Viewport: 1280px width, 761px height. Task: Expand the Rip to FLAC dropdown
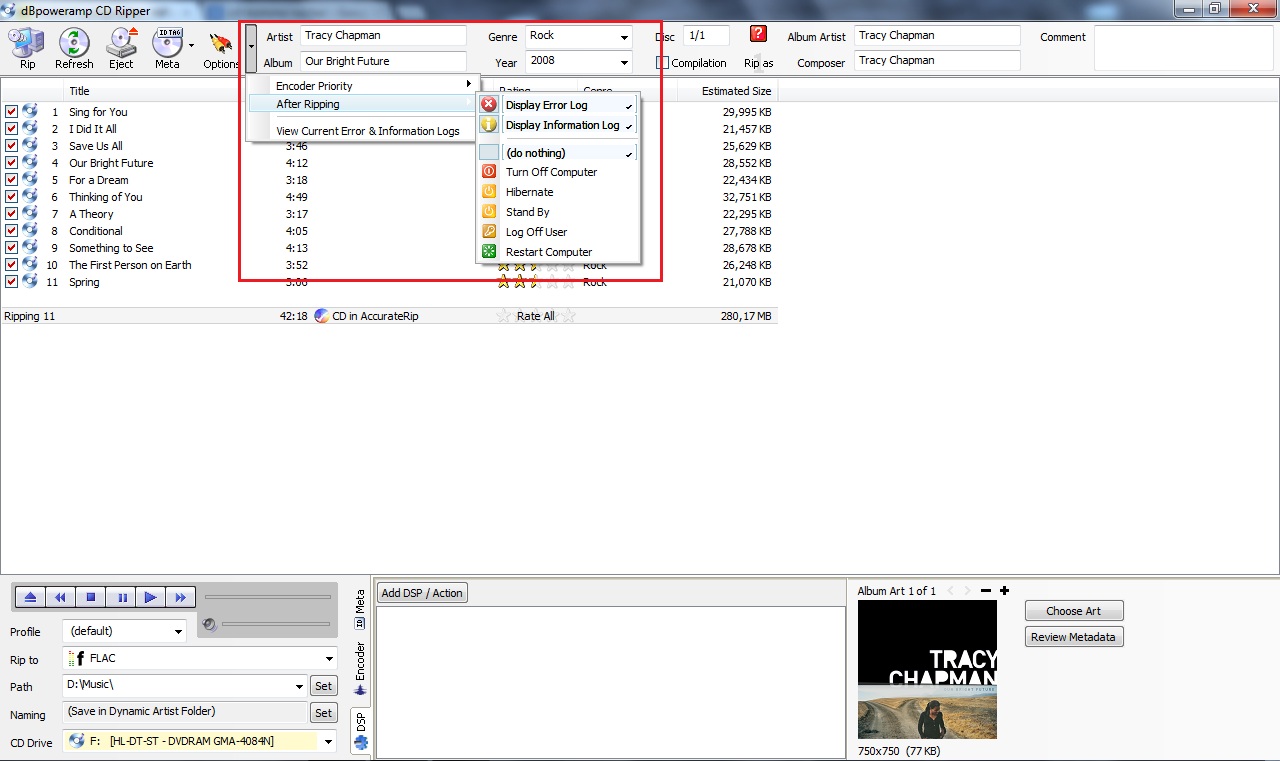[x=329, y=658]
